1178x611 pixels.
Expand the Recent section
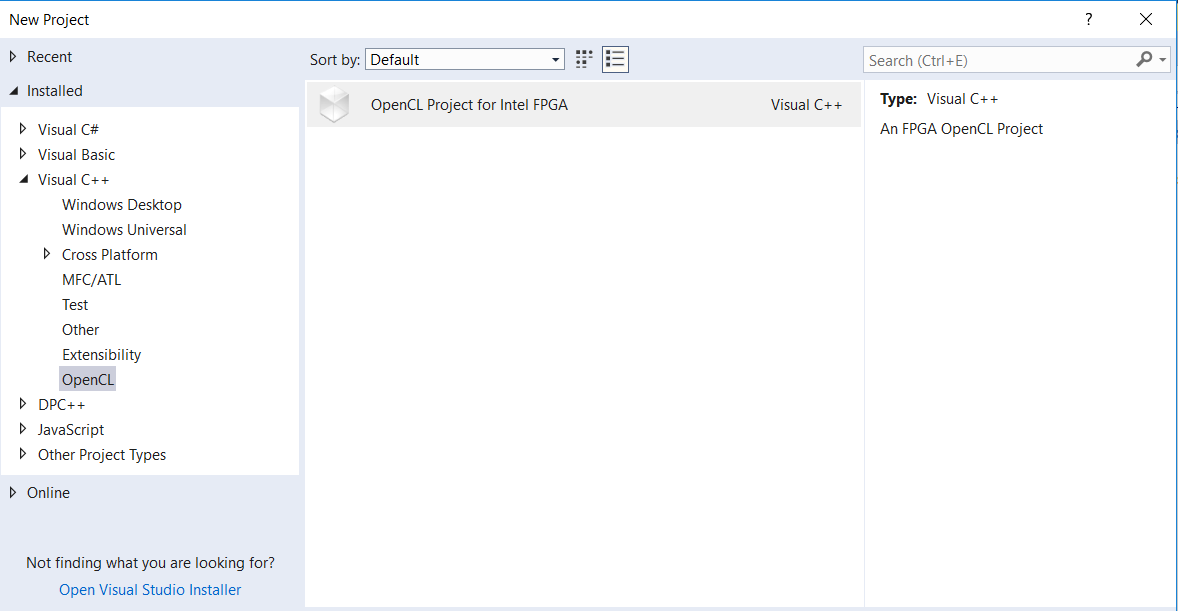click(x=13, y=57)
